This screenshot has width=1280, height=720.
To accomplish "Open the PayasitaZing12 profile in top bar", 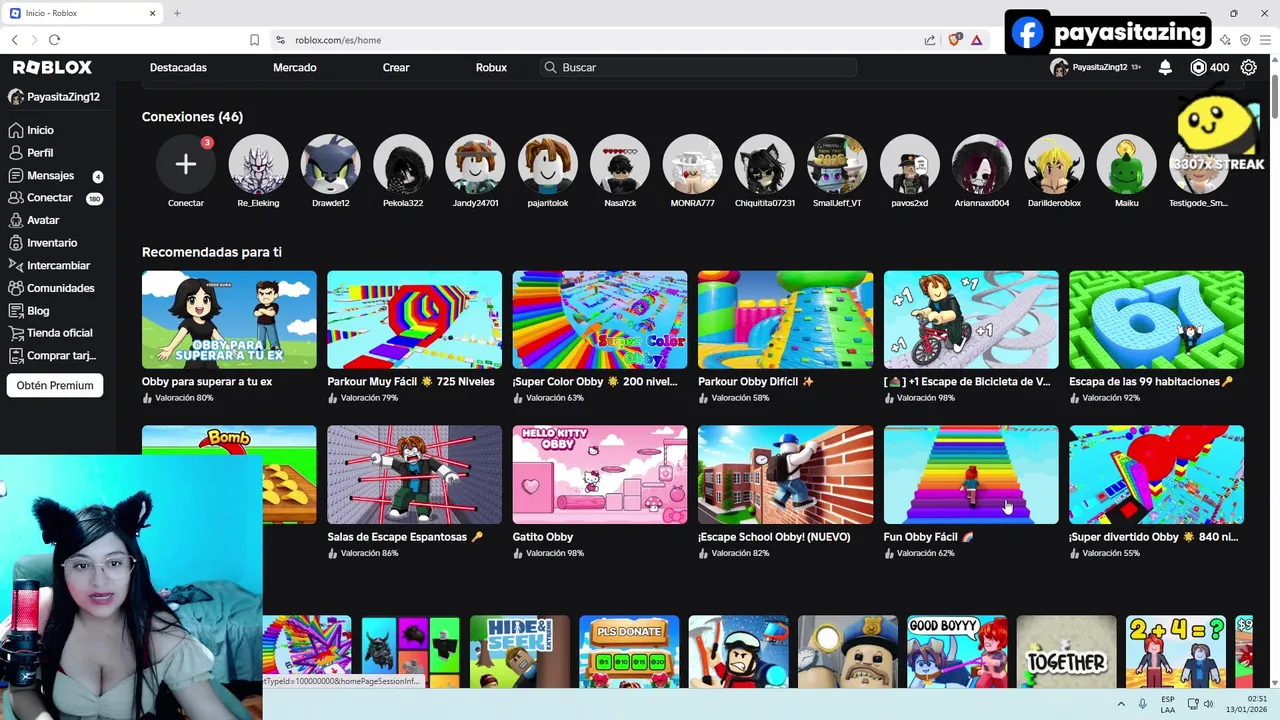I will tap(1095, 67).
